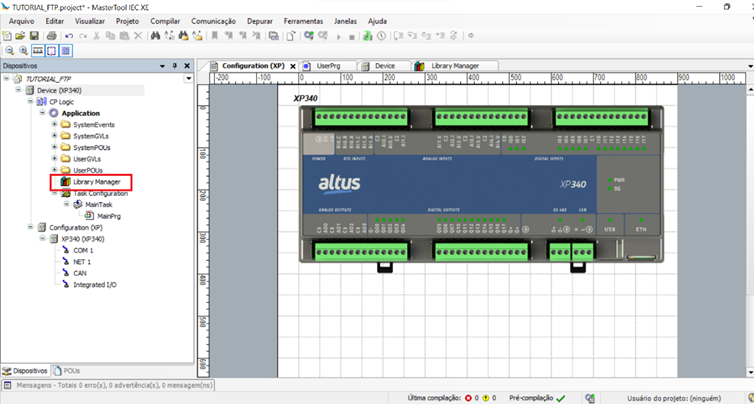Select the NET 1 interface item
The width and height of the screenshot is (754, 404).
[82, 262]
